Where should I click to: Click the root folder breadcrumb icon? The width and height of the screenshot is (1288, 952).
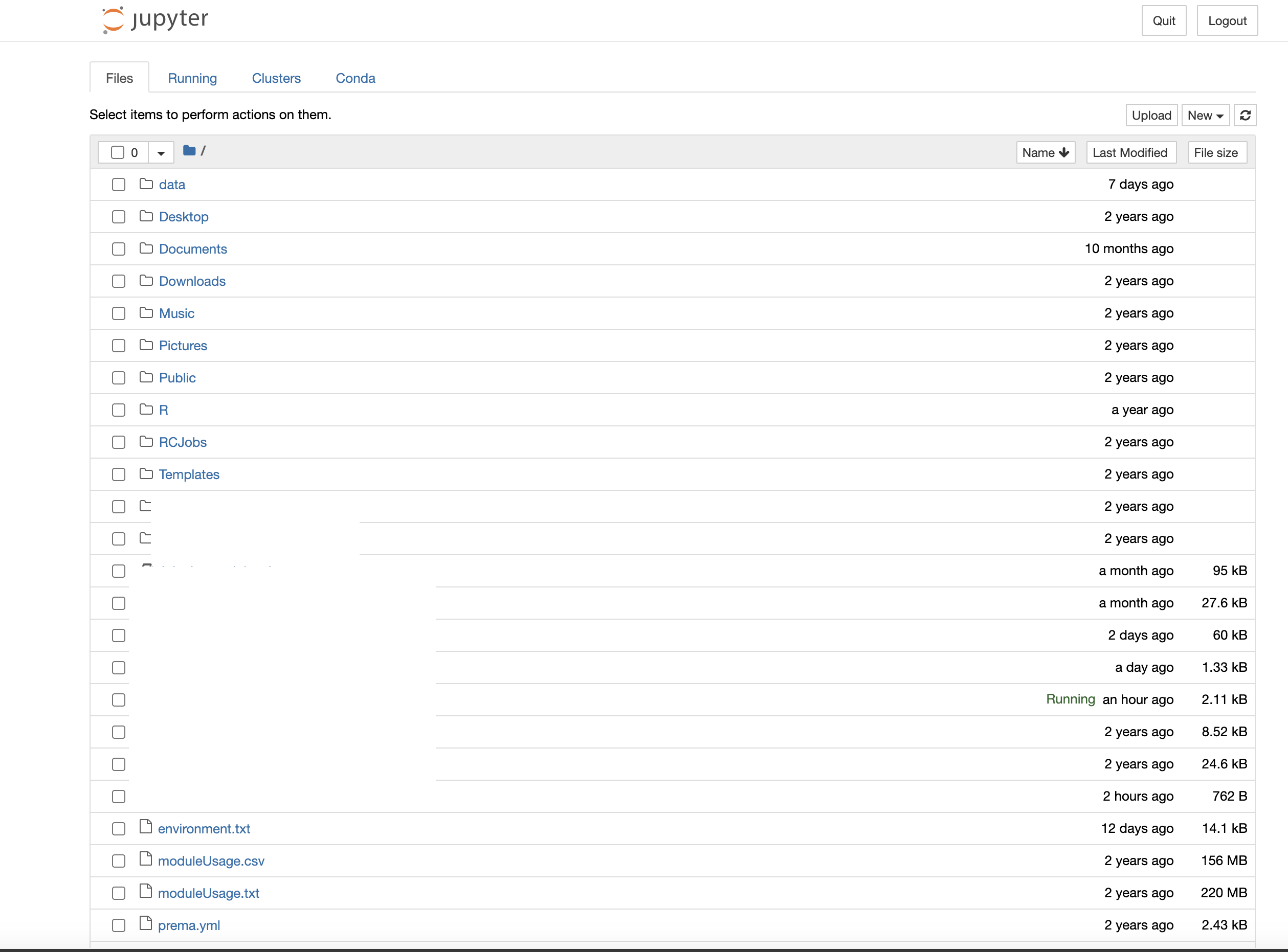(189, 151)
